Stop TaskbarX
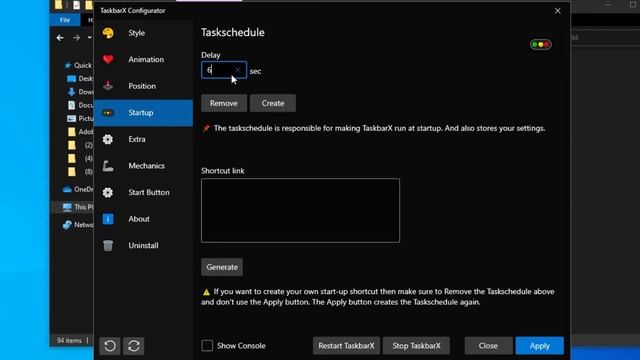This screenshot has height=360, width=640. tap(416, 346)
